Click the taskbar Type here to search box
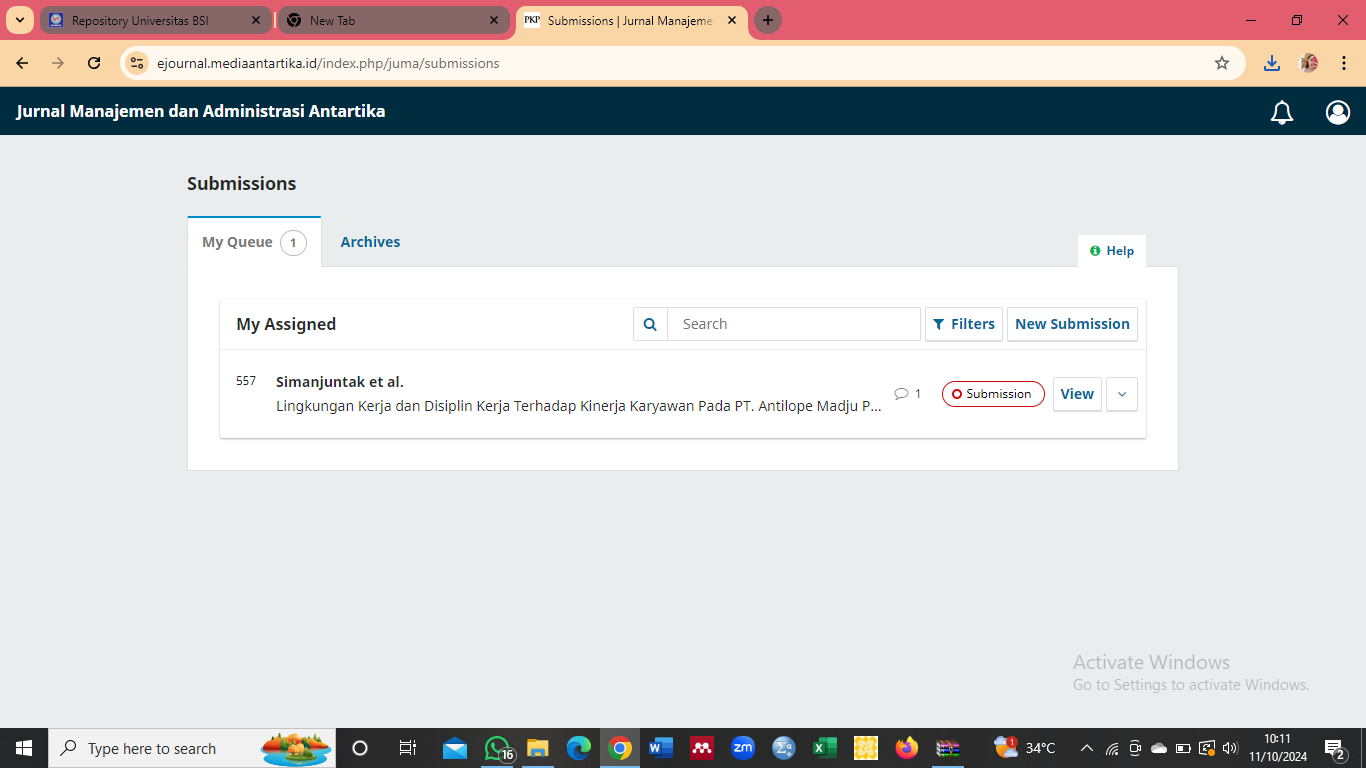The image size is (1366, 768). coord(192,748)
